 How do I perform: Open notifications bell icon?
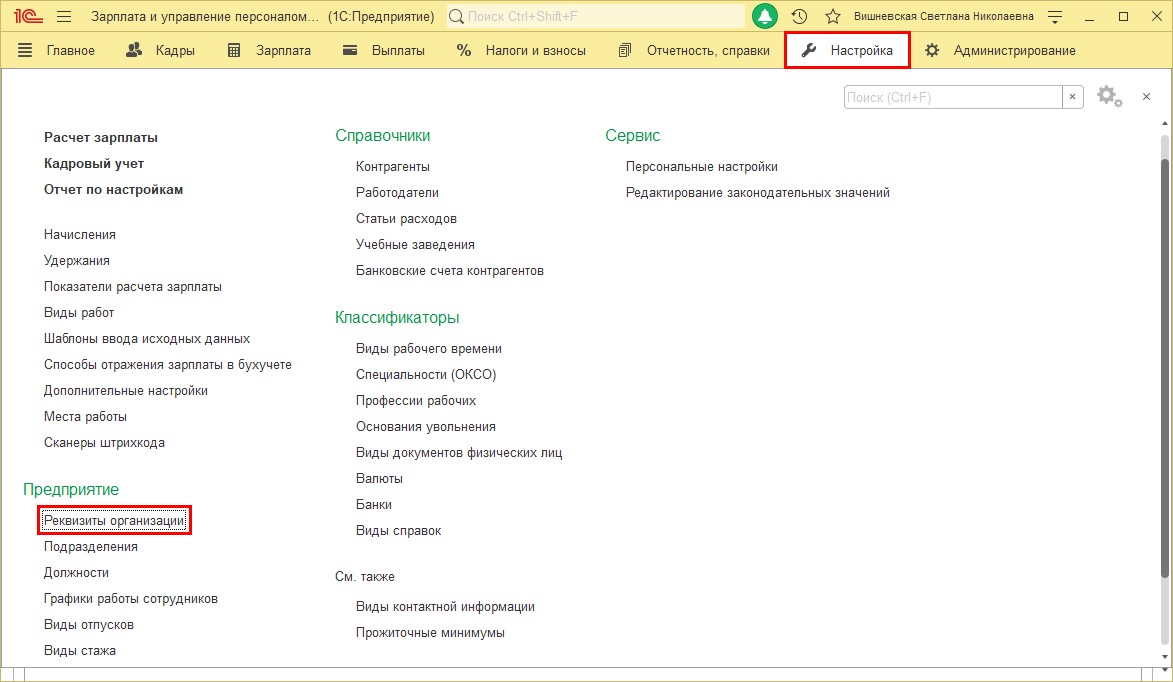click(x=765, y=16)
